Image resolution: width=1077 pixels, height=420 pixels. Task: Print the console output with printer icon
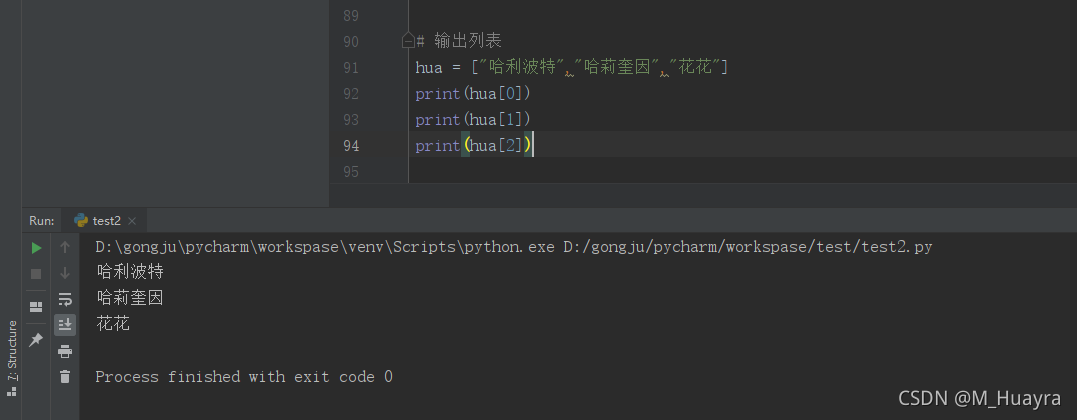coord(65,351)
